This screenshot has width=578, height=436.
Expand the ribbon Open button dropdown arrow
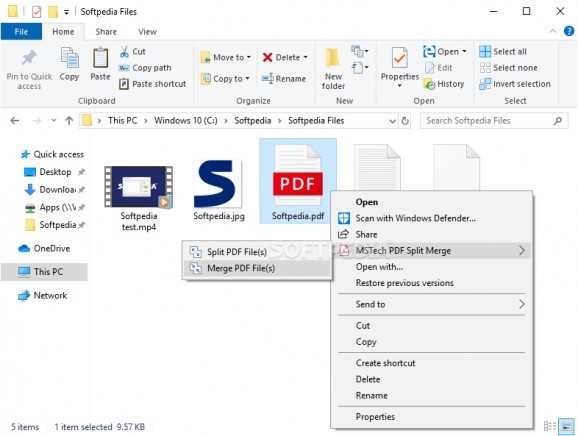(x=464, y=51)
